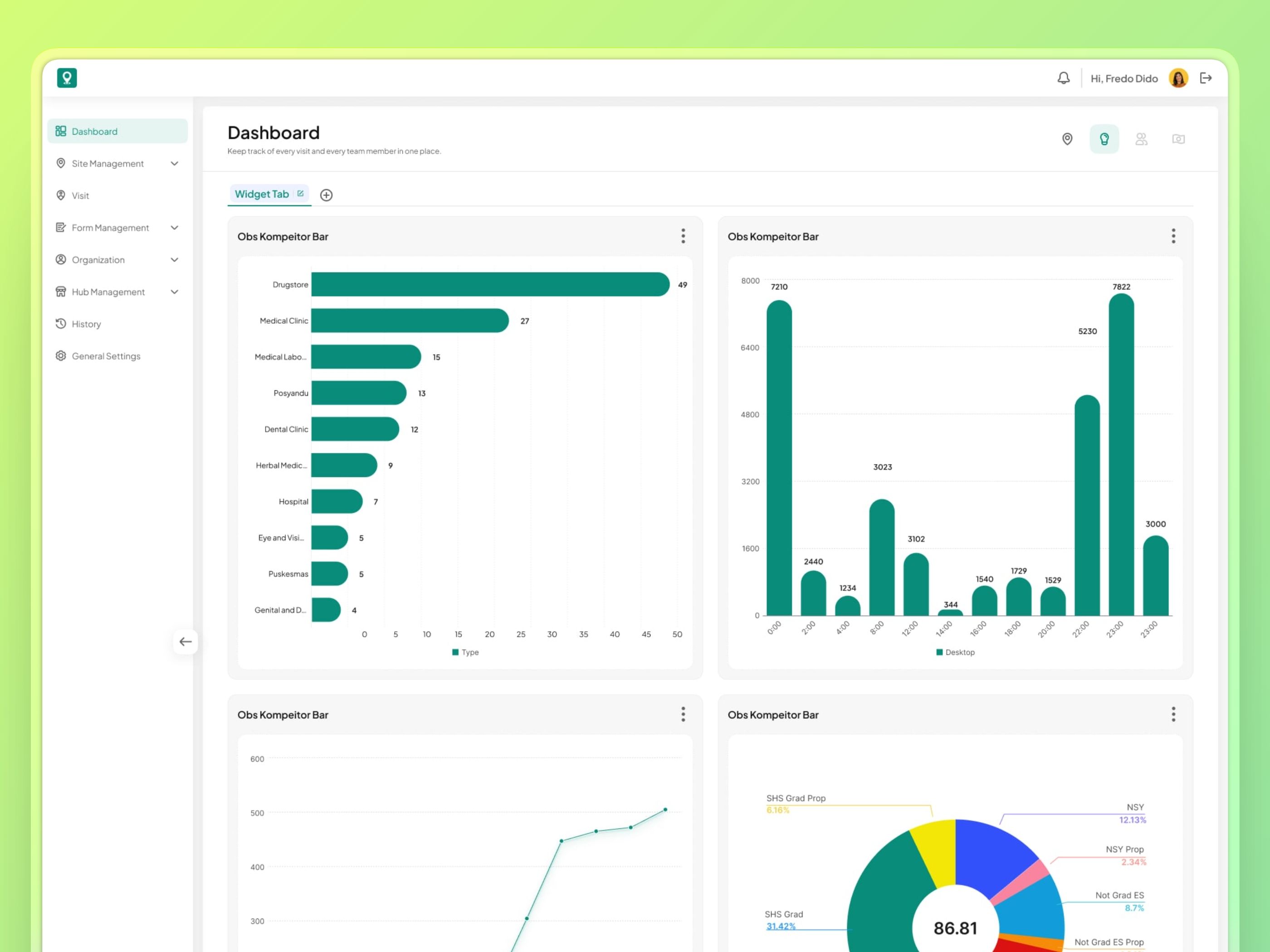1270x952 pixels.
Task: Click the 5230 column bar
Action: click(x=1087, y=505)
